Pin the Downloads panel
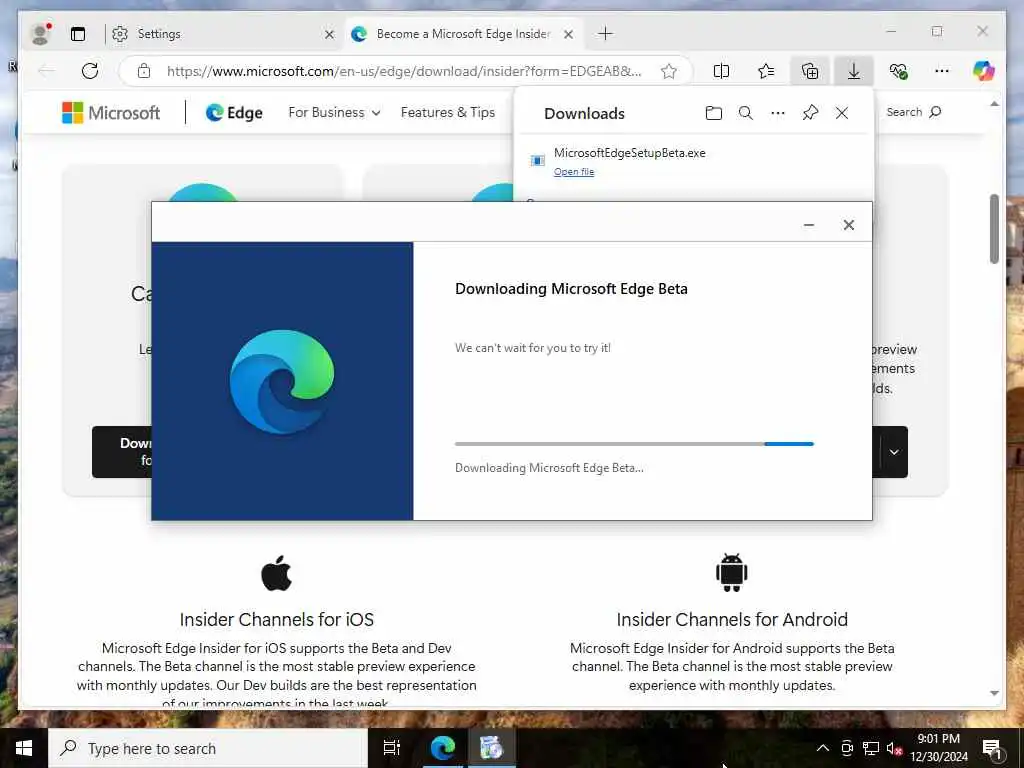Viewport: 1024px width, 768px height. (810, 113)
